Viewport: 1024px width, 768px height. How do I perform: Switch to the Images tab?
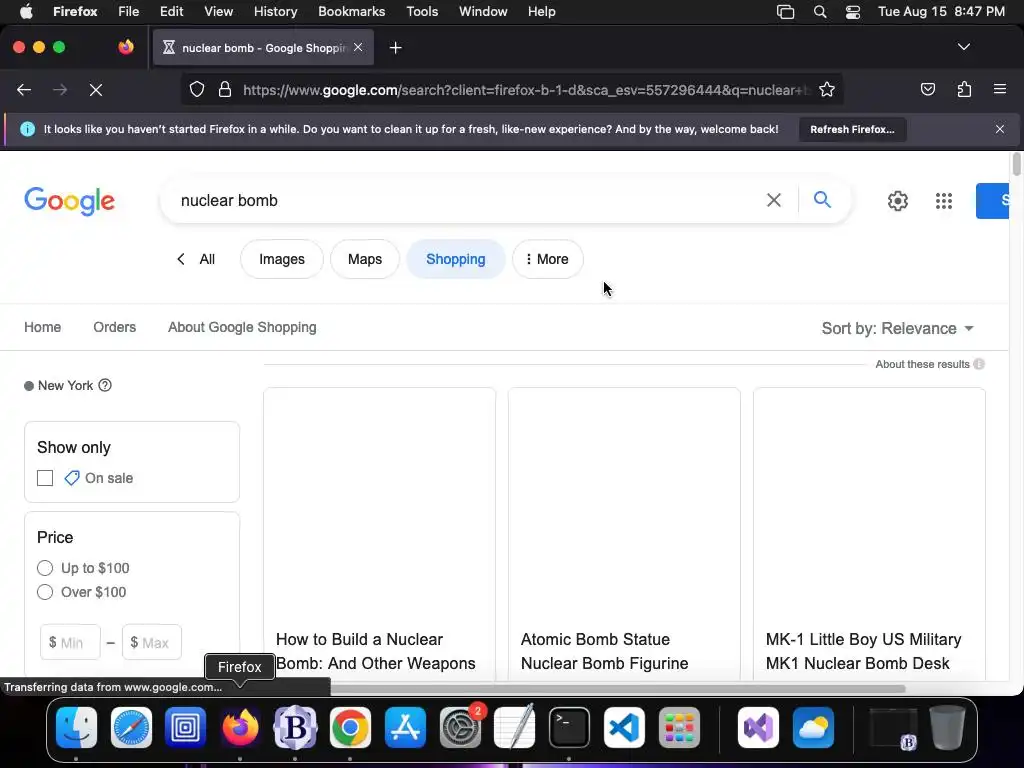[281, 259]
